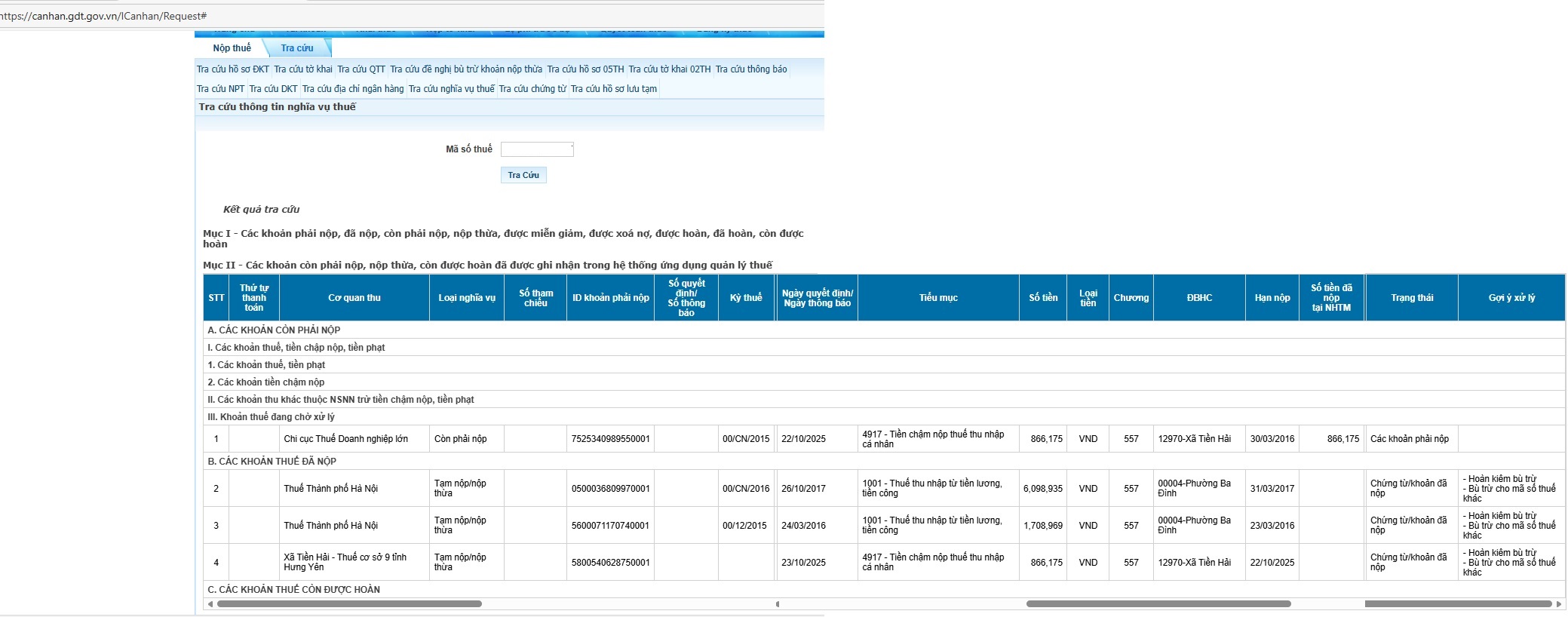The width and height of the screenshot is (1568, 617).
Task: Switch to the Tra cứu tab
Action: [x=297, y=48]
